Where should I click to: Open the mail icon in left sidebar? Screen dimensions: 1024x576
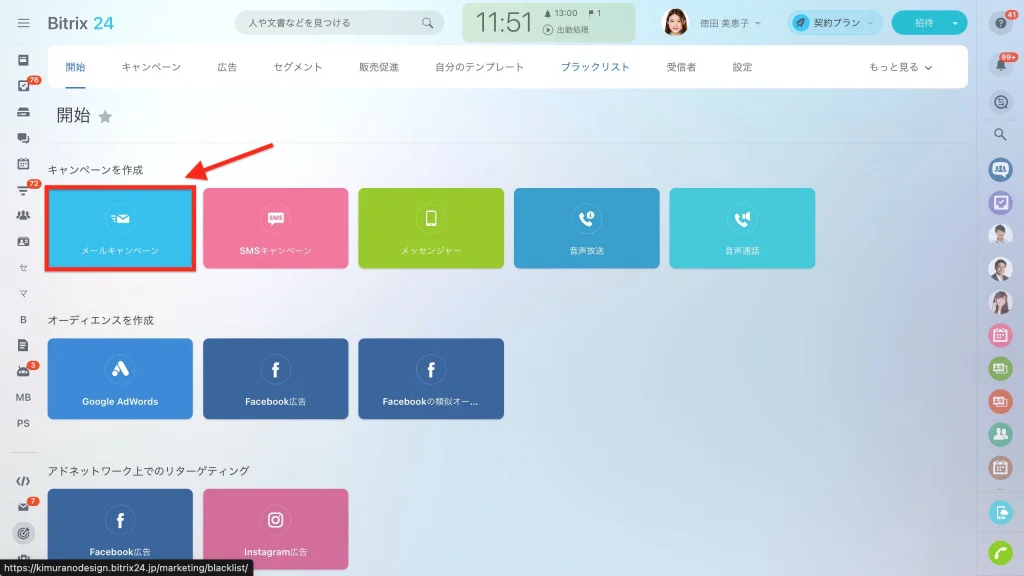coord(23,507)
